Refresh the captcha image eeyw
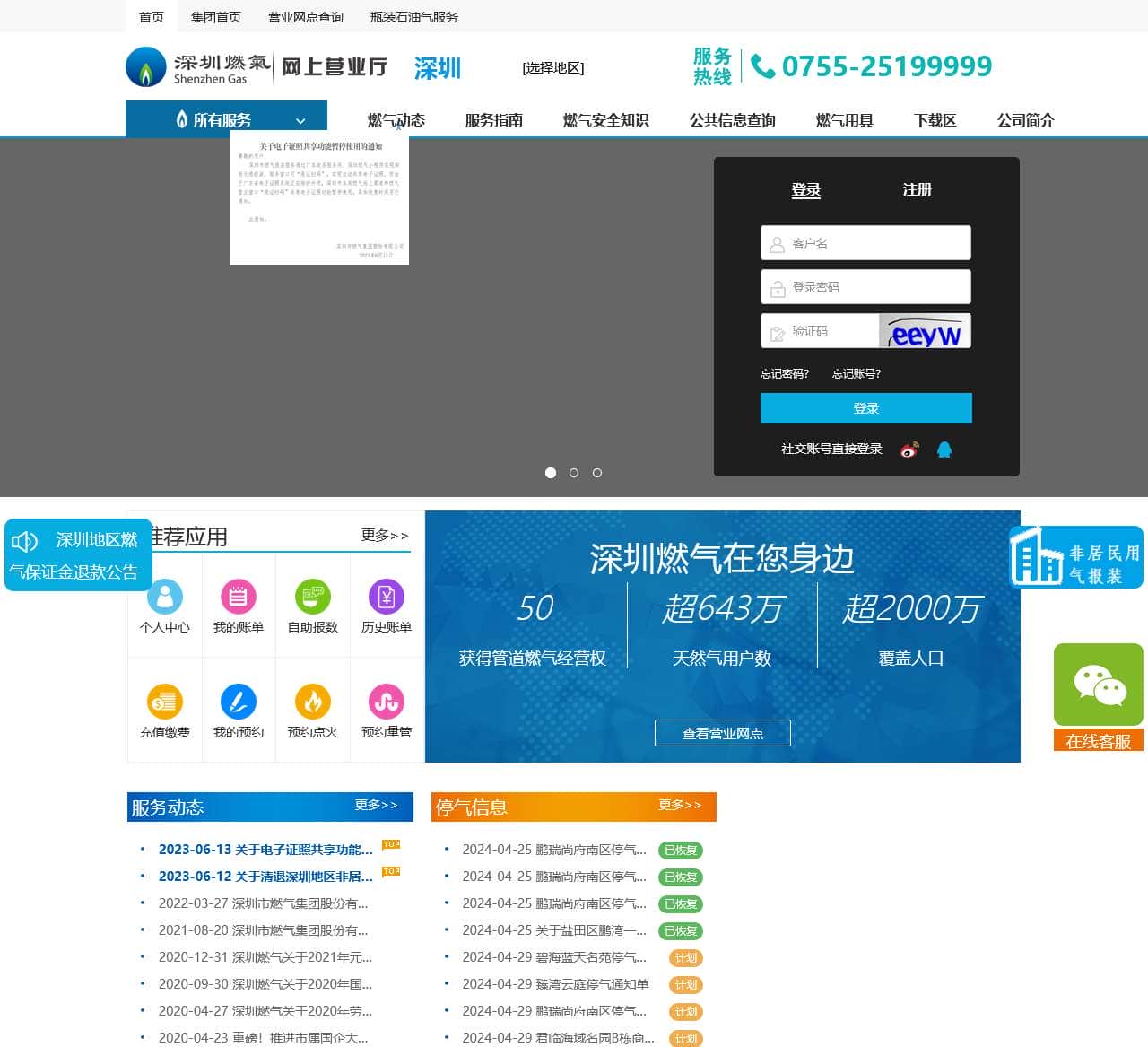 [x=925, y=331]
